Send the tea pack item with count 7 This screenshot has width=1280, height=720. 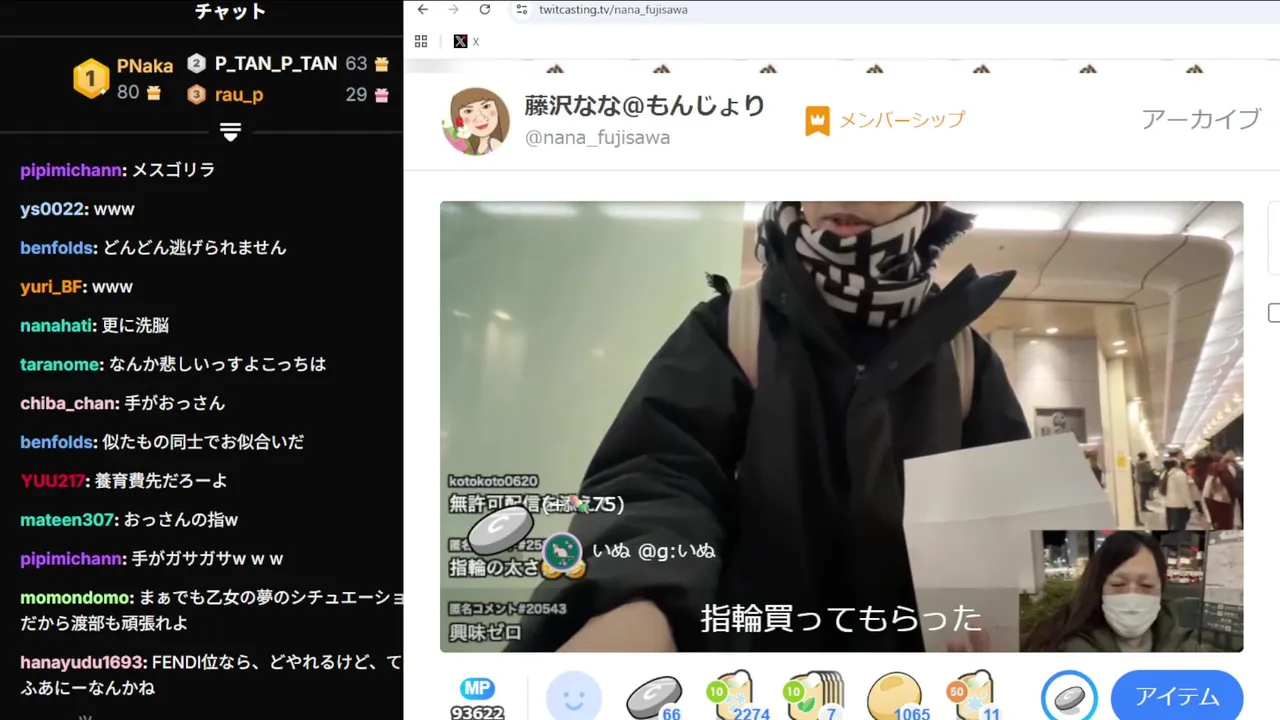point(815,696)
